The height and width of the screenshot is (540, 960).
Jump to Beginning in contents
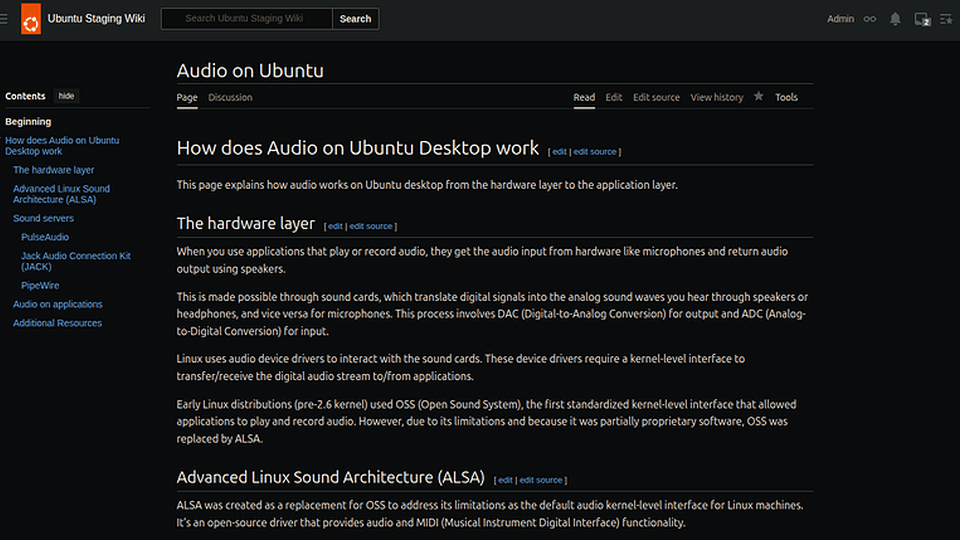[28, 121]
